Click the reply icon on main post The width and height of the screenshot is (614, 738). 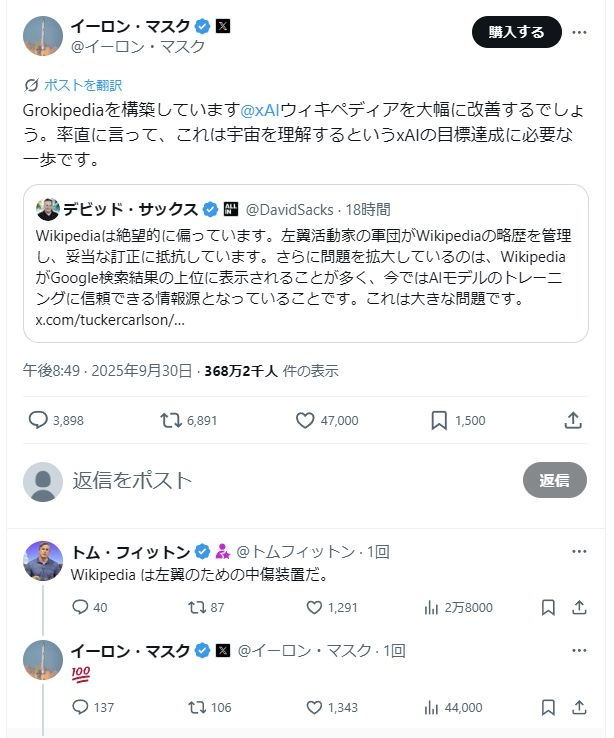point(38,421)
